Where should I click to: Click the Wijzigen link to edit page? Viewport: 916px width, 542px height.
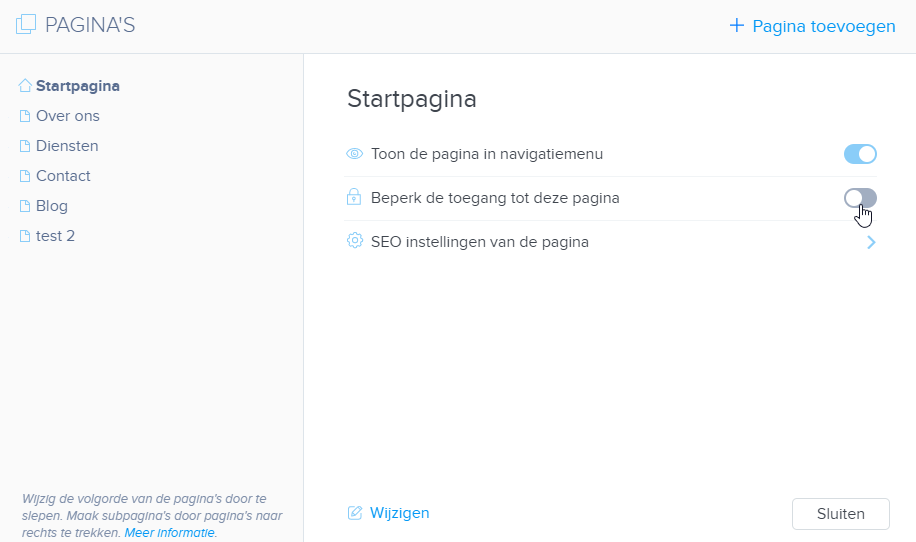click(399, 513)
